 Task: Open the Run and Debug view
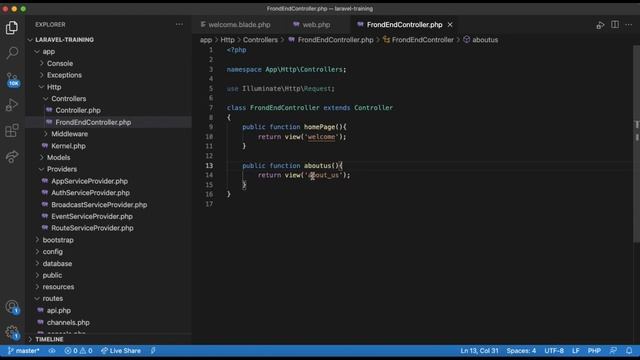[x=12, y=105]
